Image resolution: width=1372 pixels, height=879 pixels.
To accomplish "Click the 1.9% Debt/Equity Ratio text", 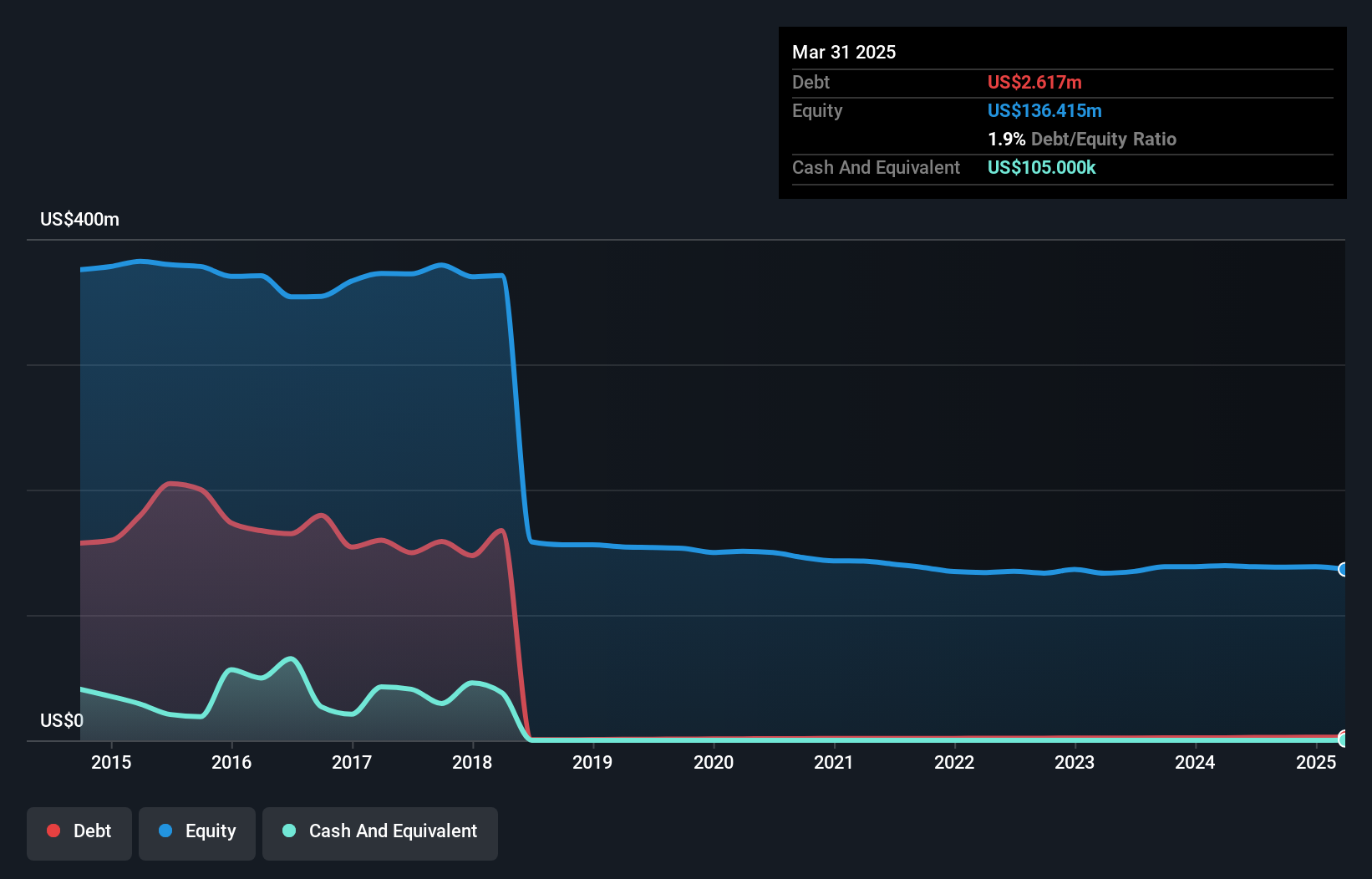I will tap(1082, 139).
